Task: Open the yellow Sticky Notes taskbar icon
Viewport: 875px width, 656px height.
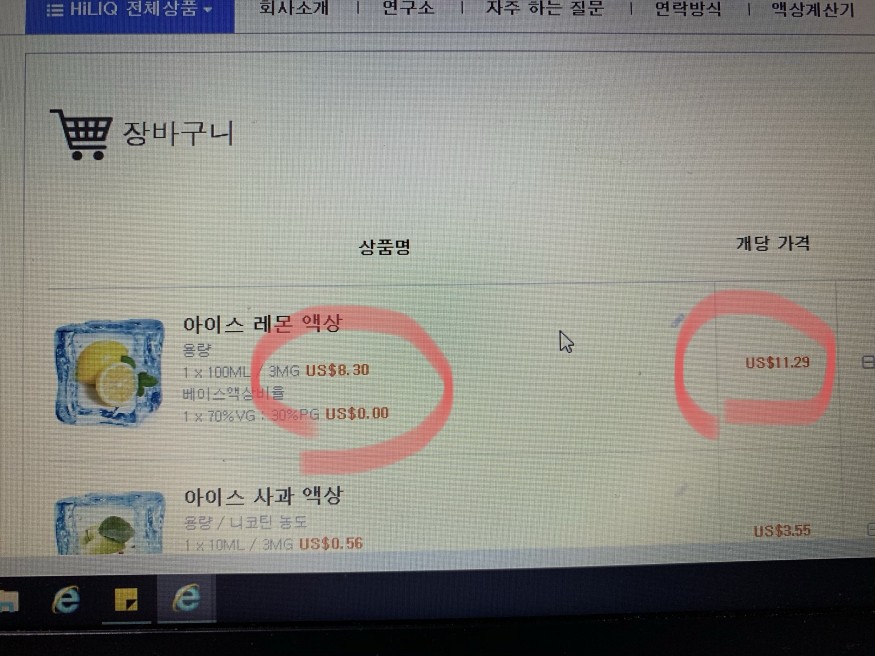Action: 126,600
